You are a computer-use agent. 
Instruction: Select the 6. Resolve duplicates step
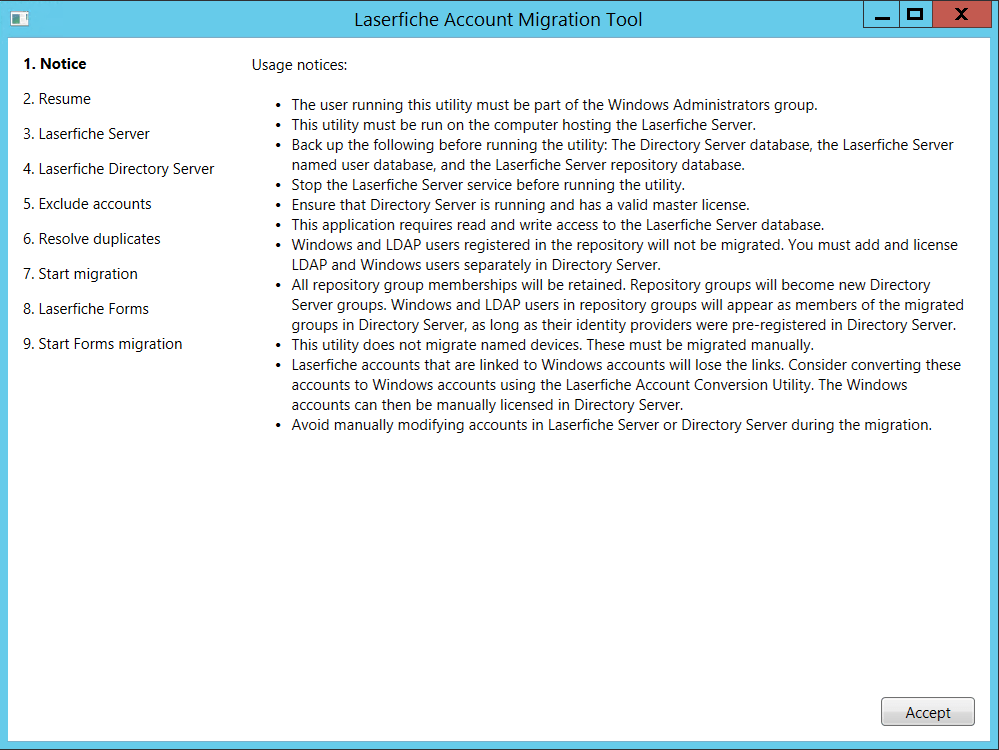[x=92, y=239]
